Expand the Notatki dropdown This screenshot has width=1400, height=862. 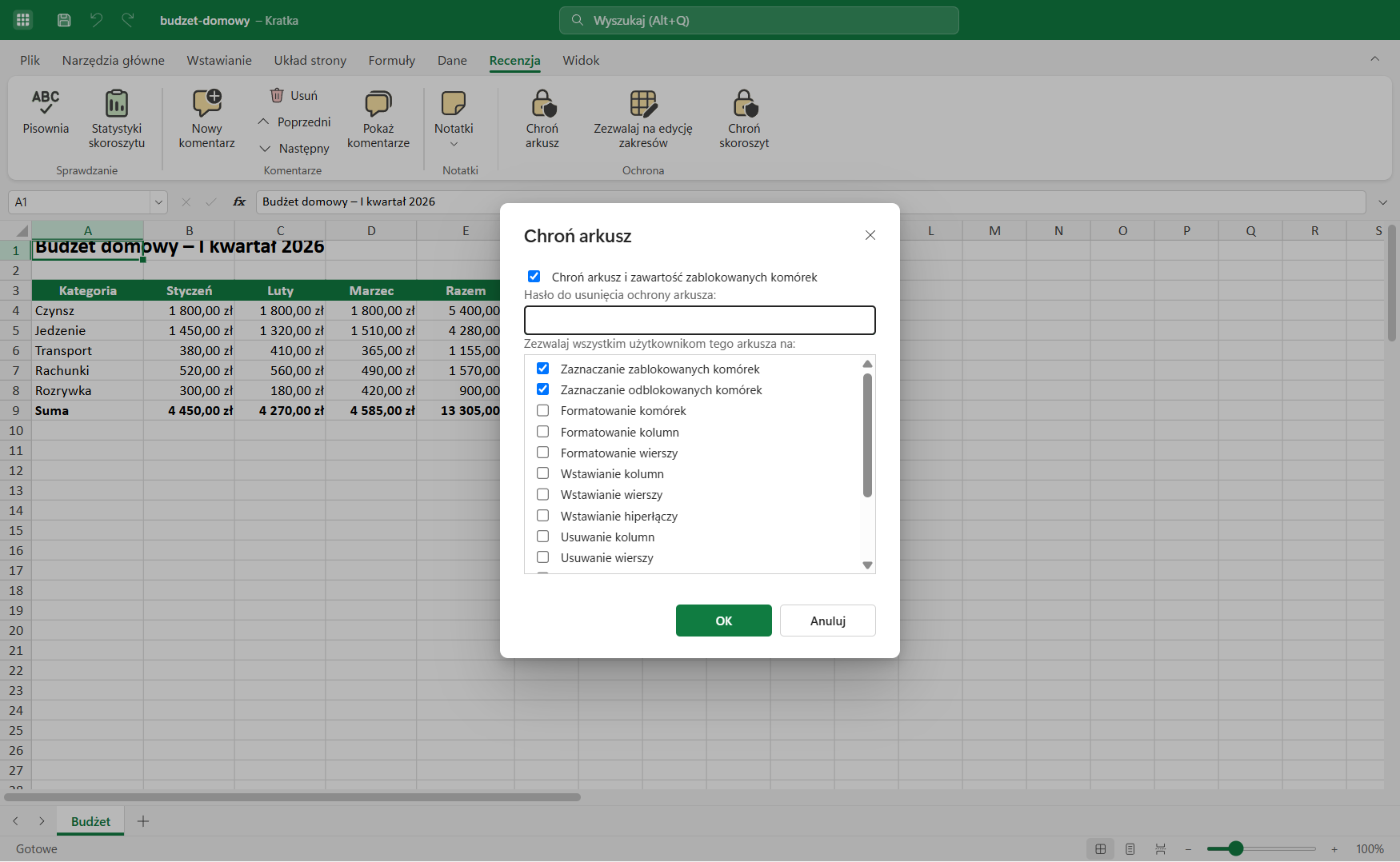(454, 144)
